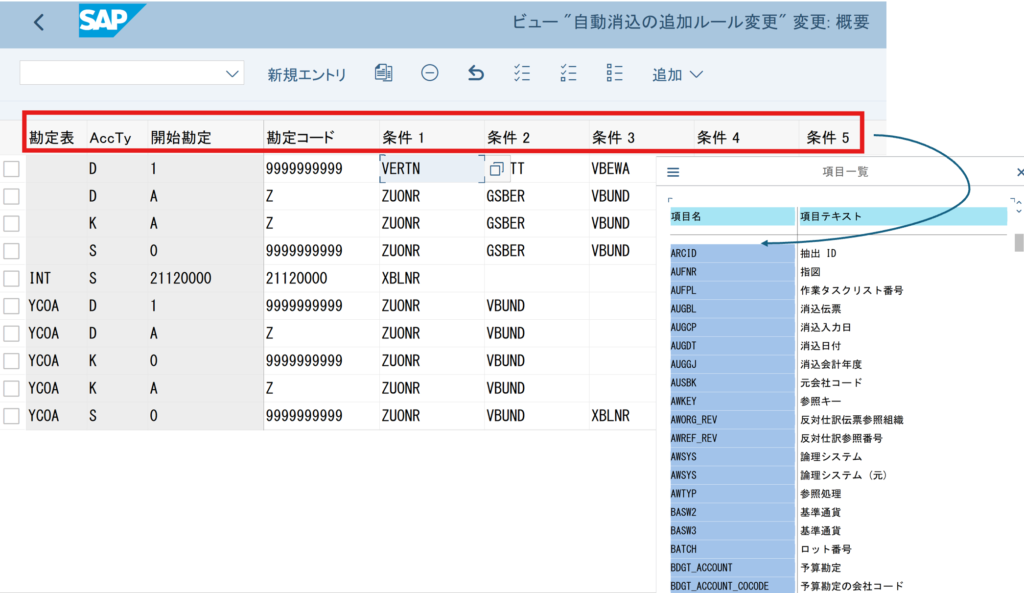Select AUGGJ in the field list
Screen dimensions: 1024x593
pos(732,364)
